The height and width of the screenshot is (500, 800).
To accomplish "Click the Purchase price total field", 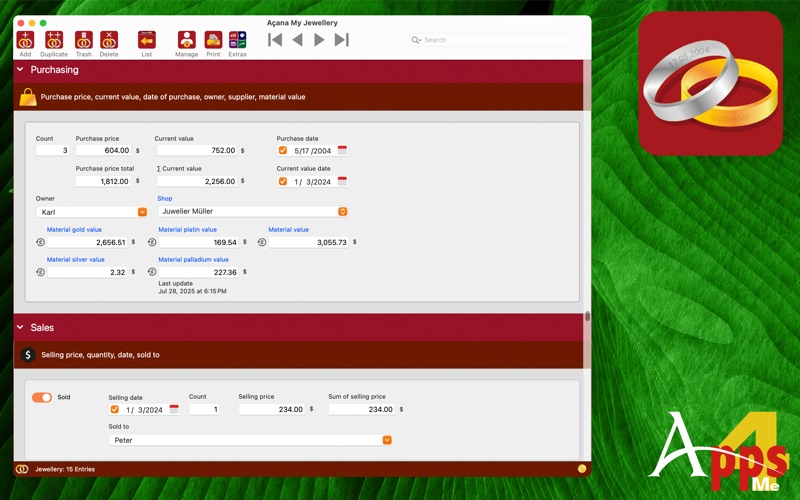I will (x=103, y=181).
